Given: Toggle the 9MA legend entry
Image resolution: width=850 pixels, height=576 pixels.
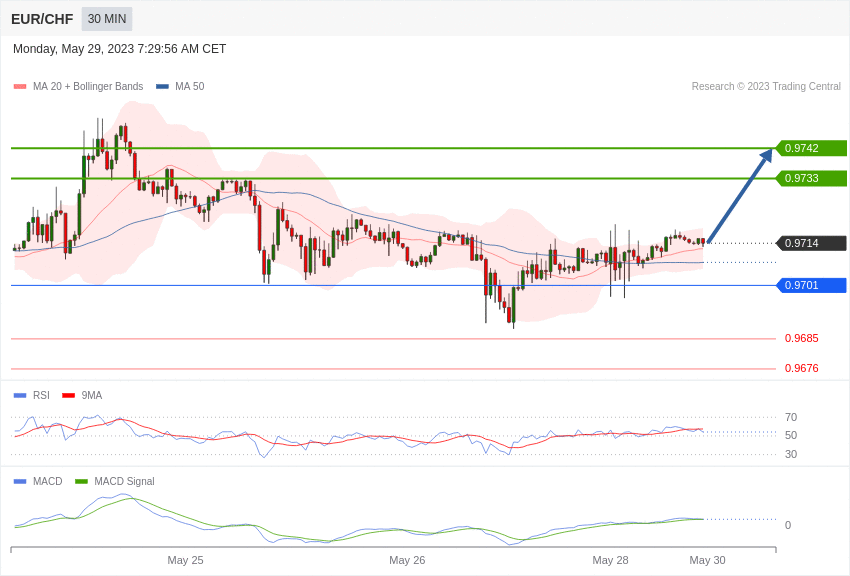Looking at the screenshot, I should coord(82,395).
